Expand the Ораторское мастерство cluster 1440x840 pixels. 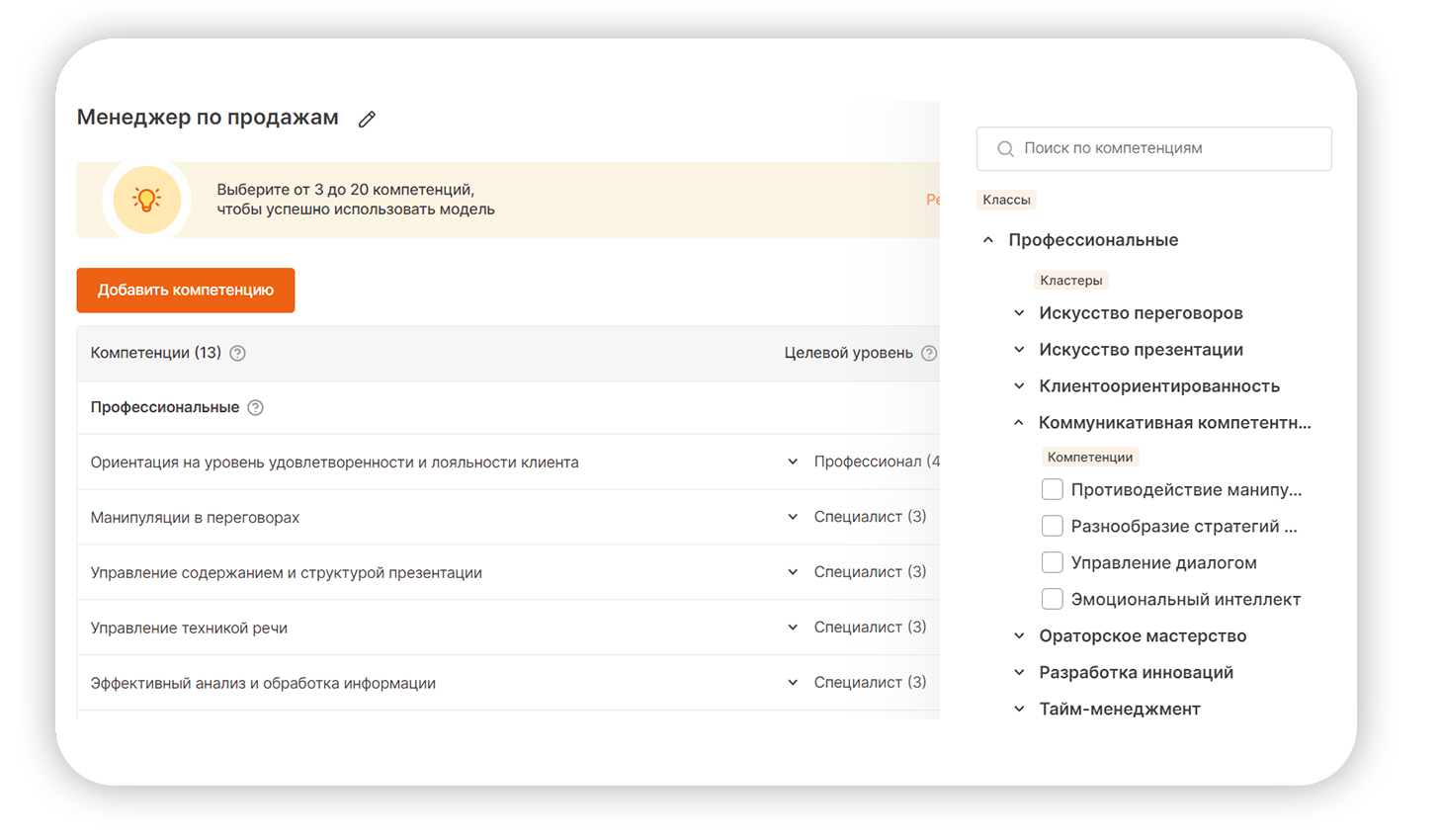[1019, 636]
